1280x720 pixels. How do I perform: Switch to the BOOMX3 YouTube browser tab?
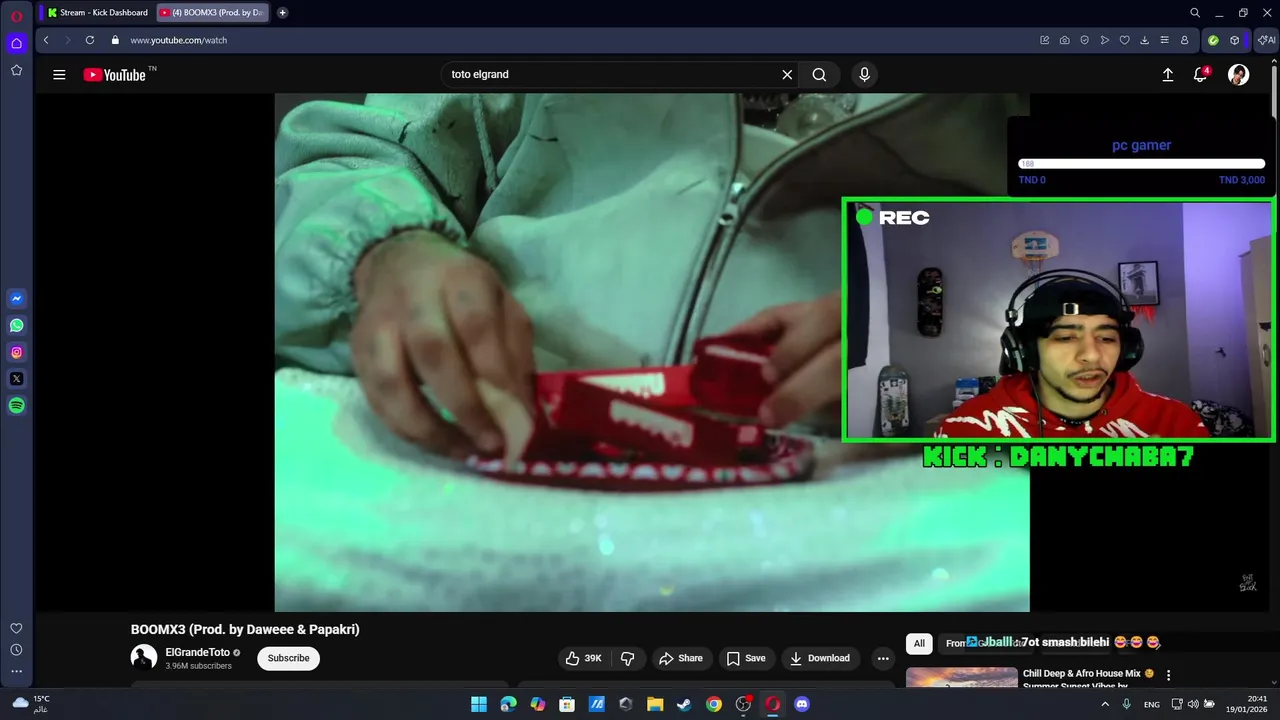pos(212,12)
